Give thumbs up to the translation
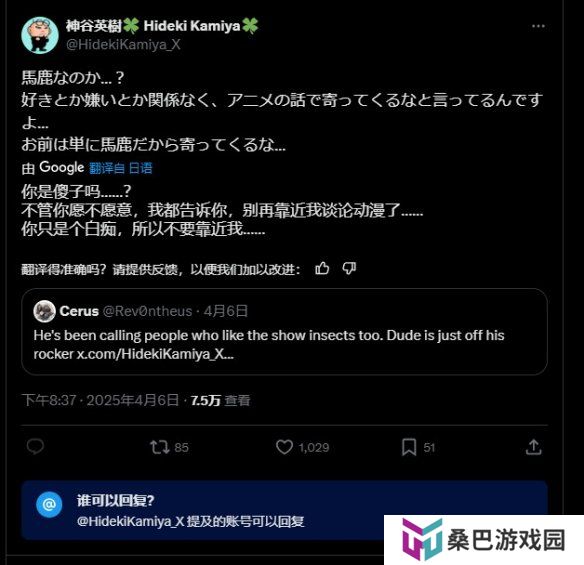The height and width of the screenshot is (565, 584). tap(322, 268)
